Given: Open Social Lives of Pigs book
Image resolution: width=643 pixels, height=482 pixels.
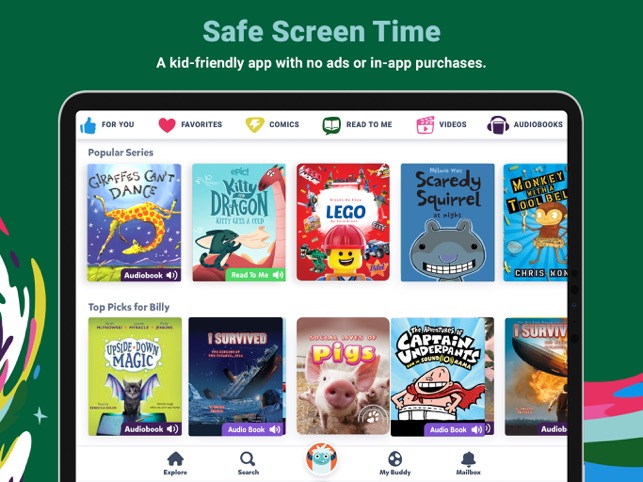Looking at the screenshot, I should 343,376.
